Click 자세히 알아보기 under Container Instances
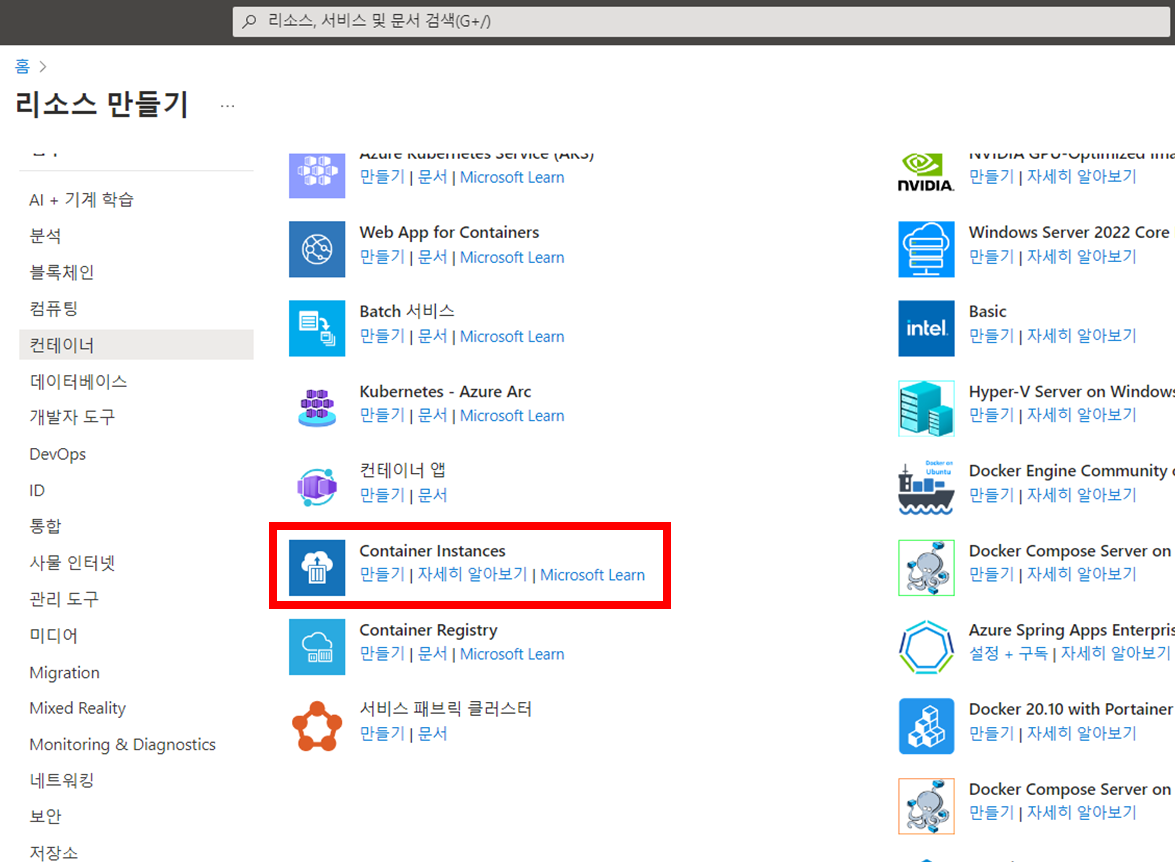This screenshot has height=862, width=1175. point(472,575)
